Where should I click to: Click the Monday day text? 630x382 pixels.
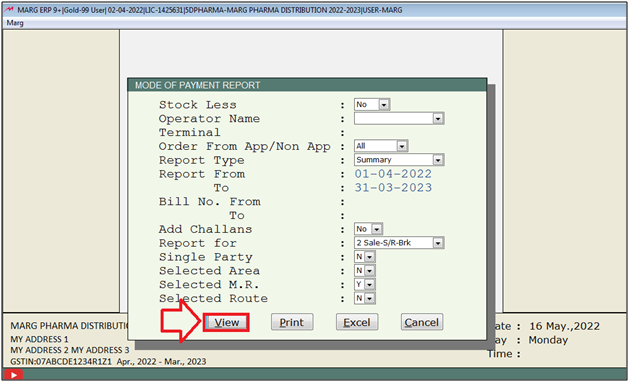(548, 340)
